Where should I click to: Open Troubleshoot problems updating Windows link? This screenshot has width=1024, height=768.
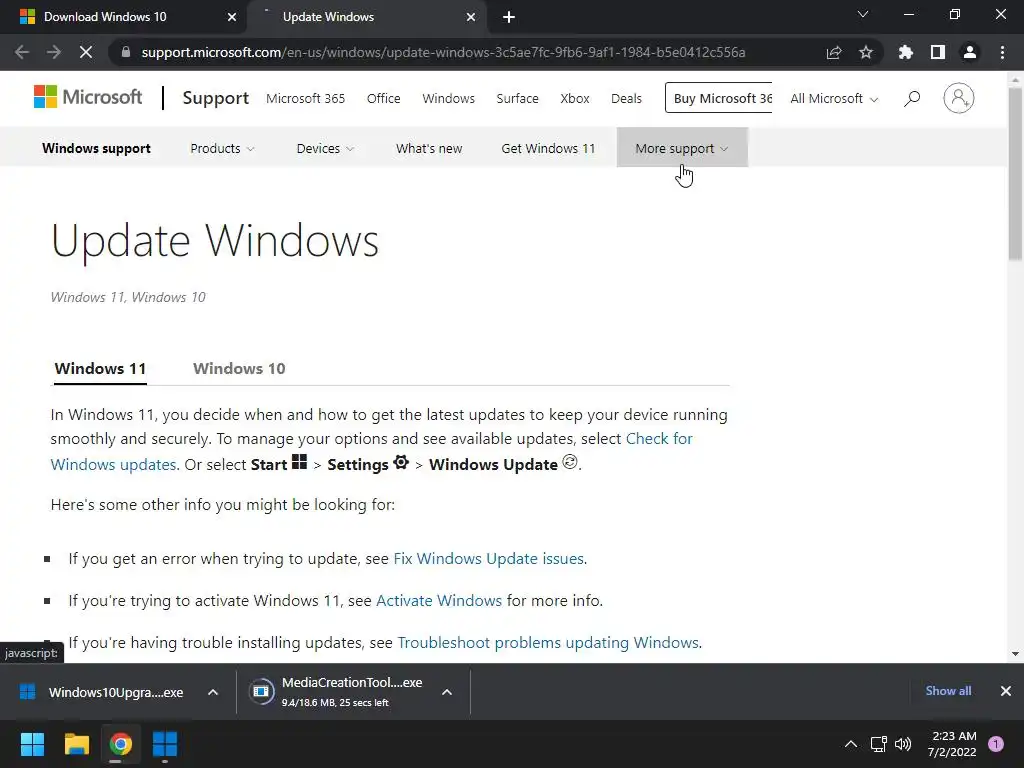548,642
